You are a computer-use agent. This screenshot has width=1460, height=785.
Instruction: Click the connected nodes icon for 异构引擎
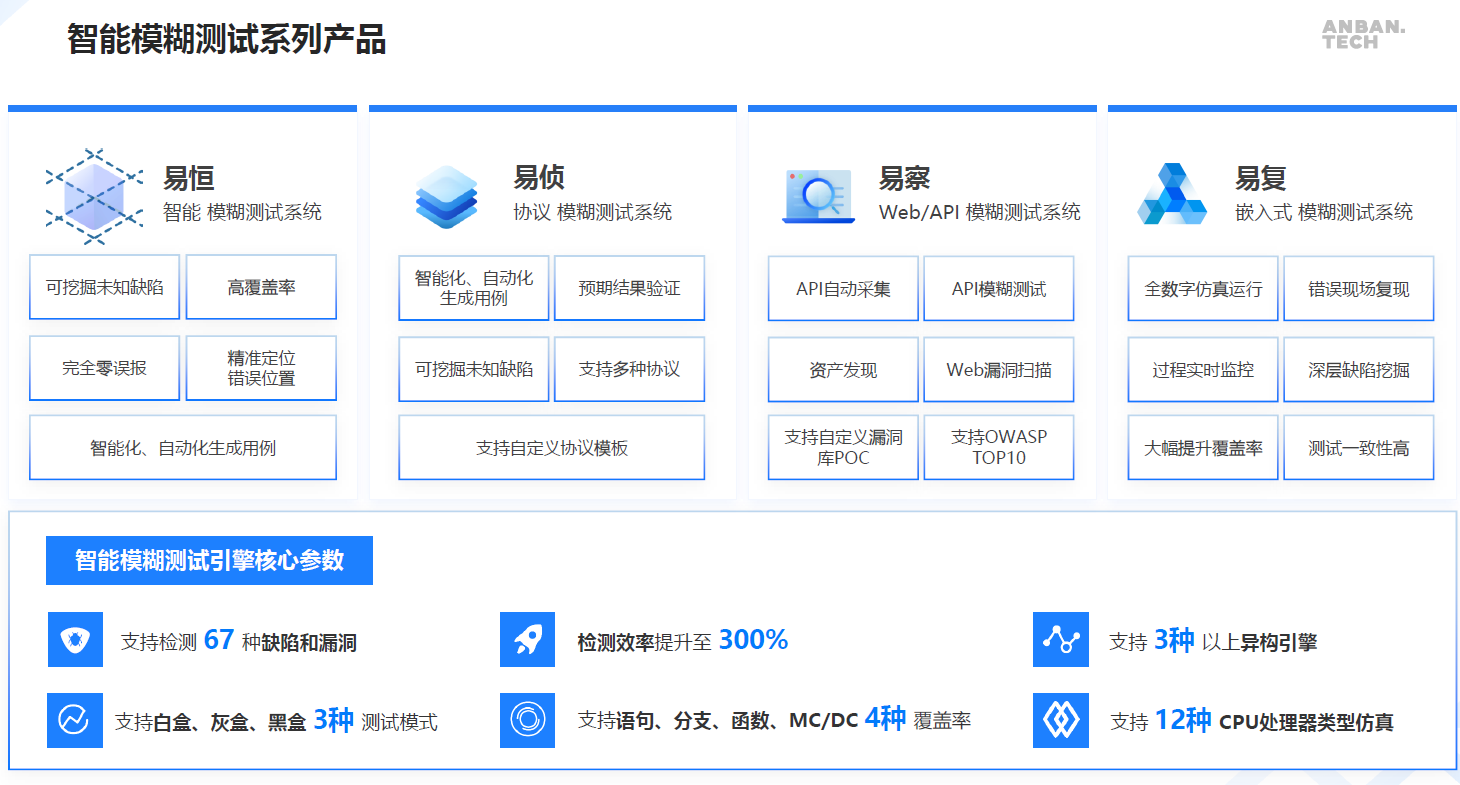pyautogui.click(x=1060, y=639)
